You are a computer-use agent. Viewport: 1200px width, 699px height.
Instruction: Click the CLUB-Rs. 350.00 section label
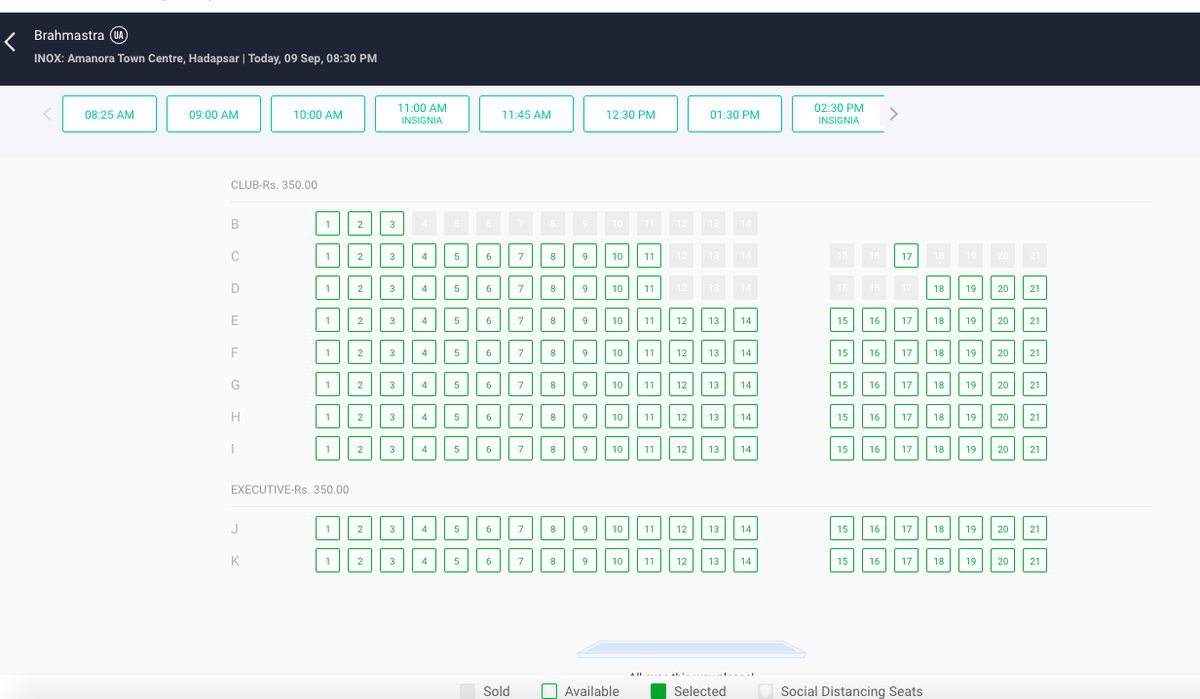(274, 185)
